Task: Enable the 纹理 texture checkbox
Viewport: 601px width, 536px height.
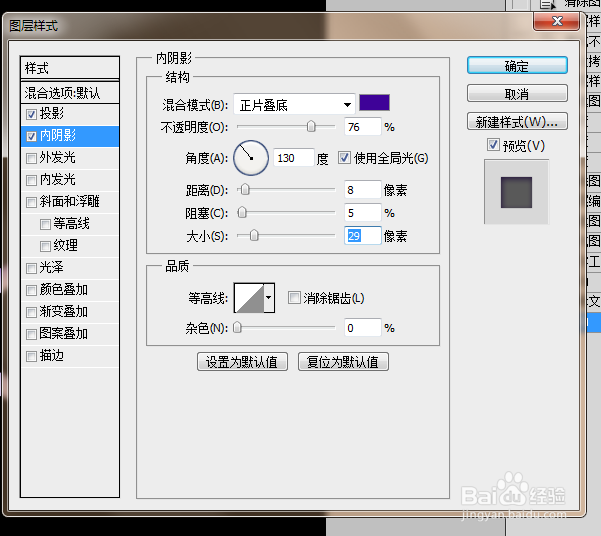Action: 45,246
